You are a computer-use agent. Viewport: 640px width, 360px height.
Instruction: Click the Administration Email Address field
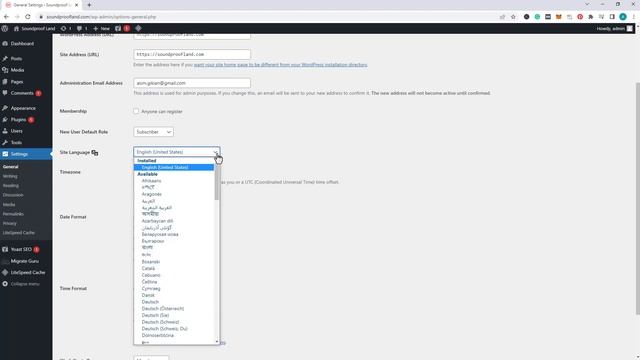coord(192,83)
